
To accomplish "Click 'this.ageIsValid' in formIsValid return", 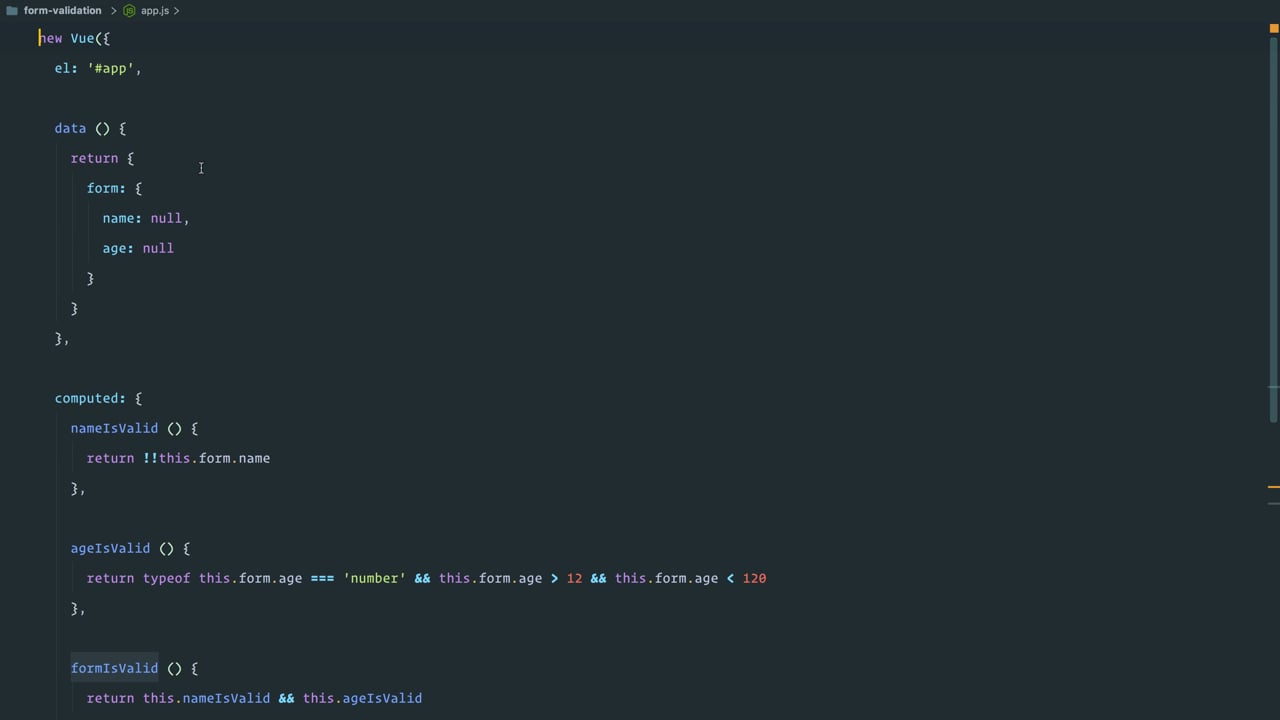I will (x=362, y=698).
